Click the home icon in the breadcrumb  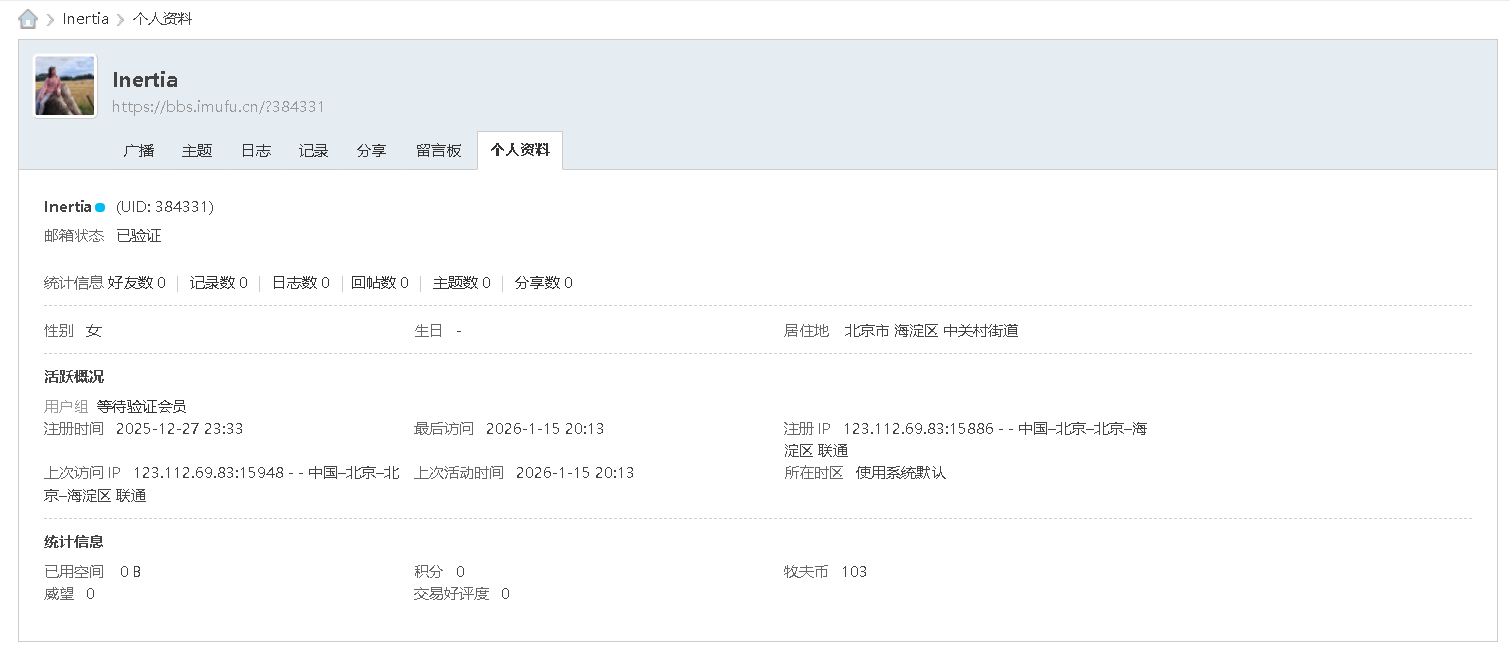27,18
